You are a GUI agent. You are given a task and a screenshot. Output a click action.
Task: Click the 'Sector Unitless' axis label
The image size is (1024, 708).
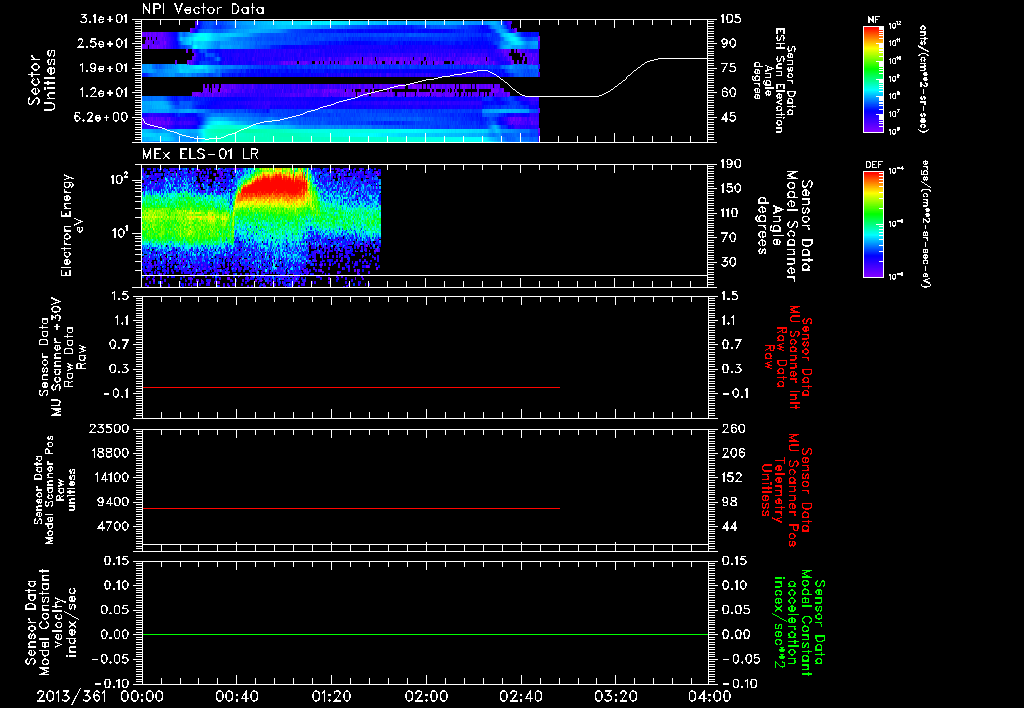coord(42,80)
